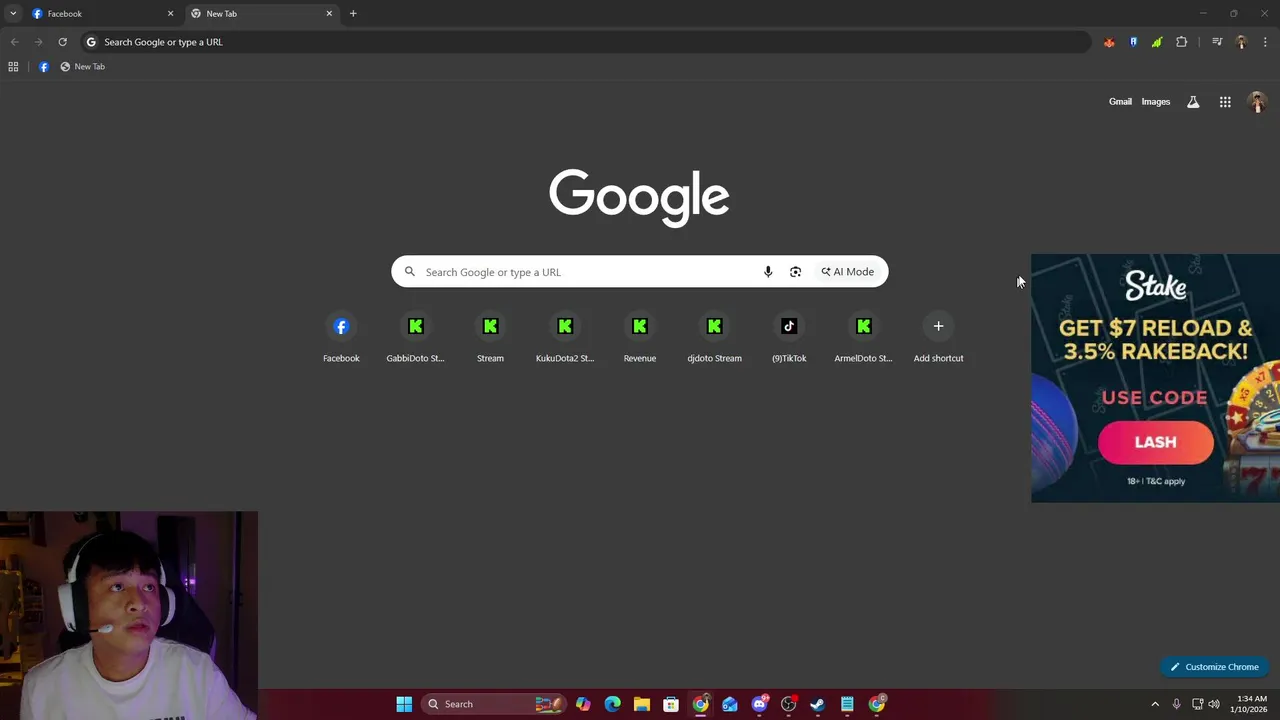Open the volume speaker control
Screen dimensions: 1280x720
1214,704
